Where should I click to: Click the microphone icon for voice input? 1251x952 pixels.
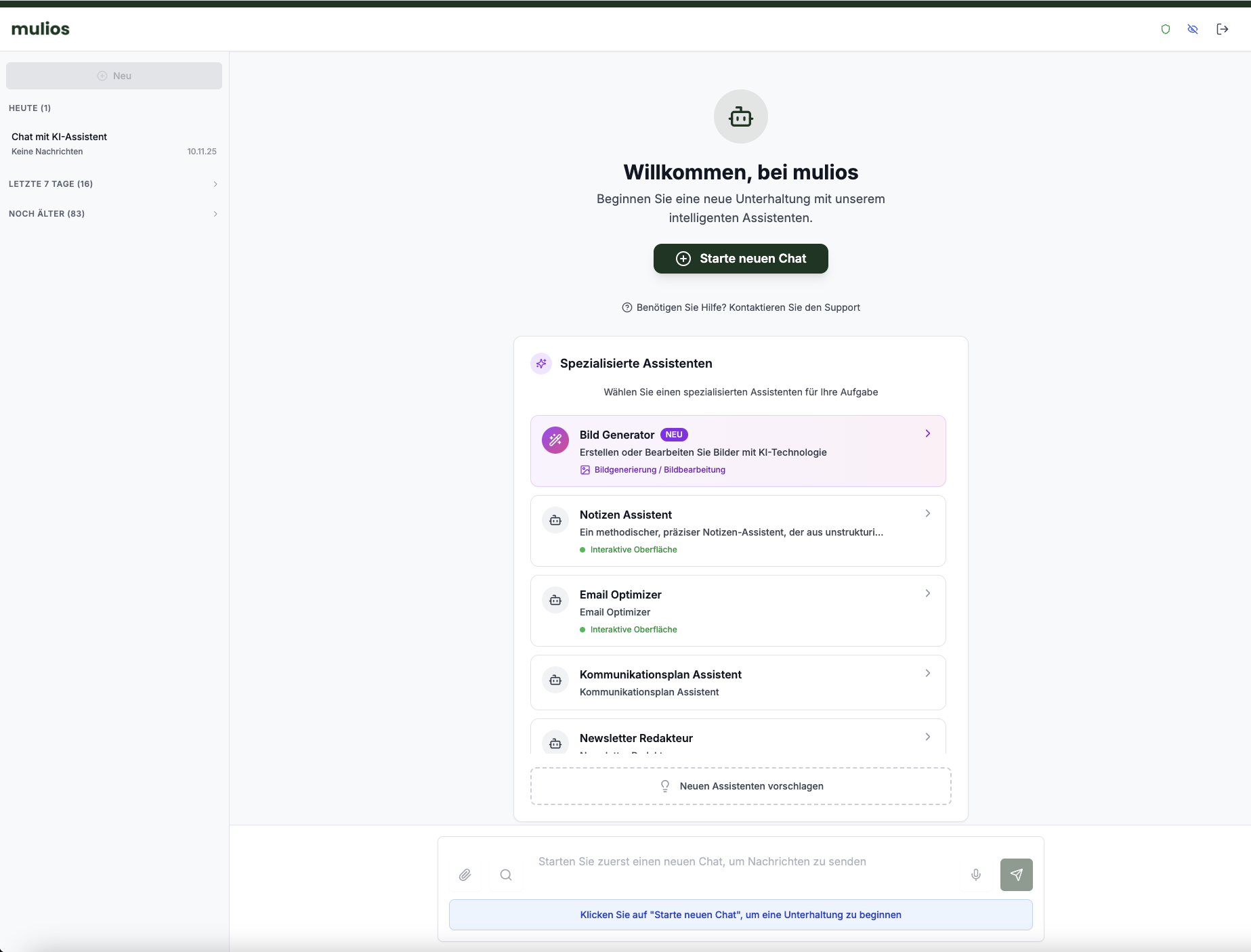coord(976,875)
